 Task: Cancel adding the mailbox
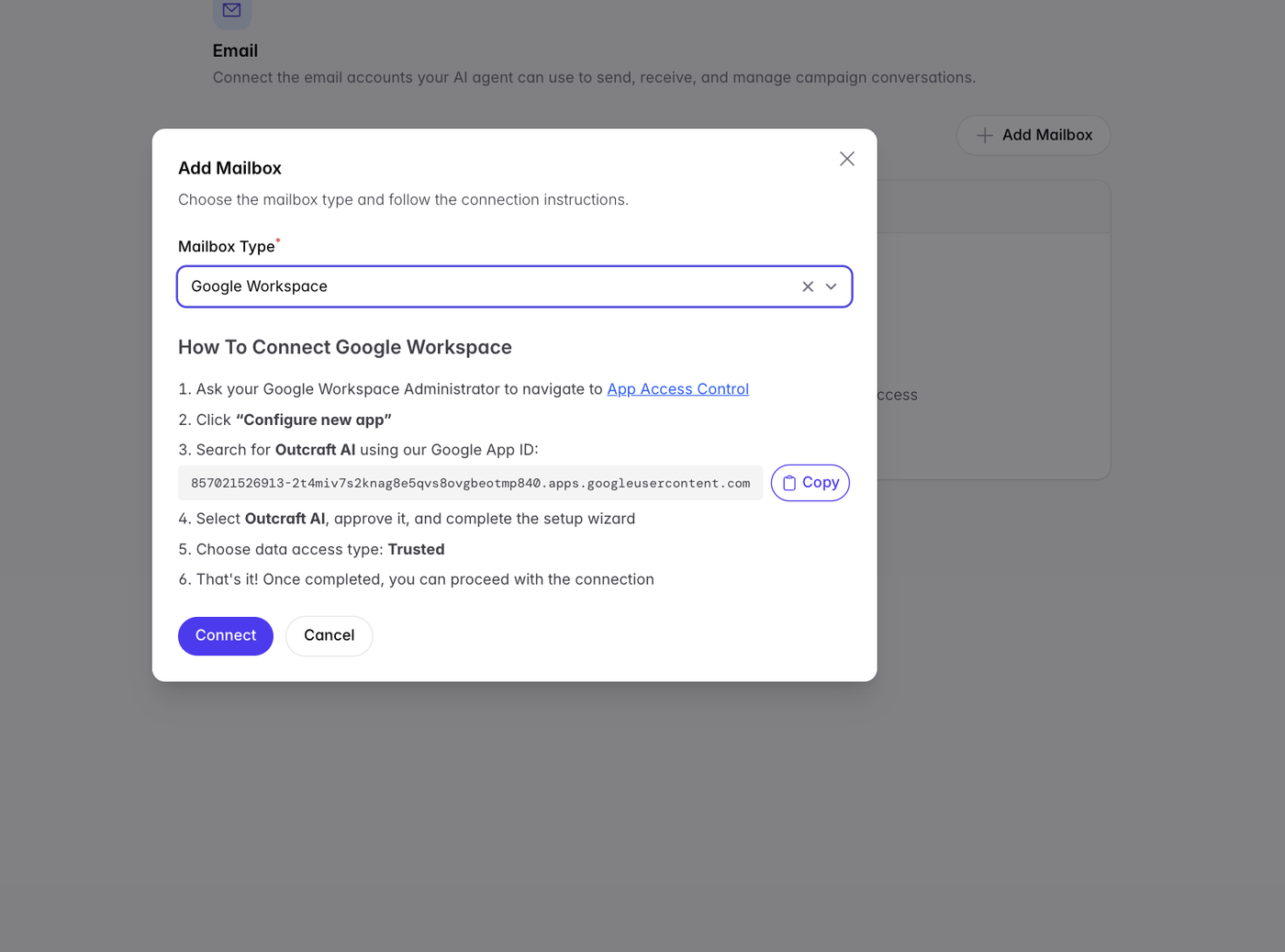(x=329, y=636)
